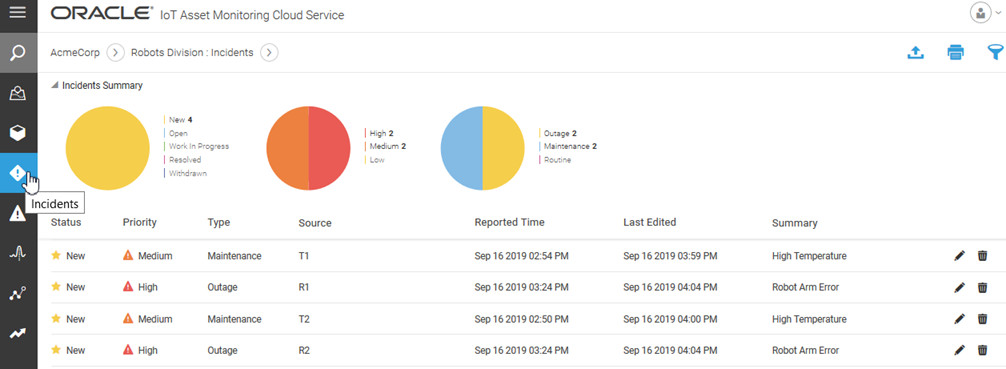
Task: Click the yellow Outage slice of type pie
Action: pyautogui.click(x=504, y=148)
